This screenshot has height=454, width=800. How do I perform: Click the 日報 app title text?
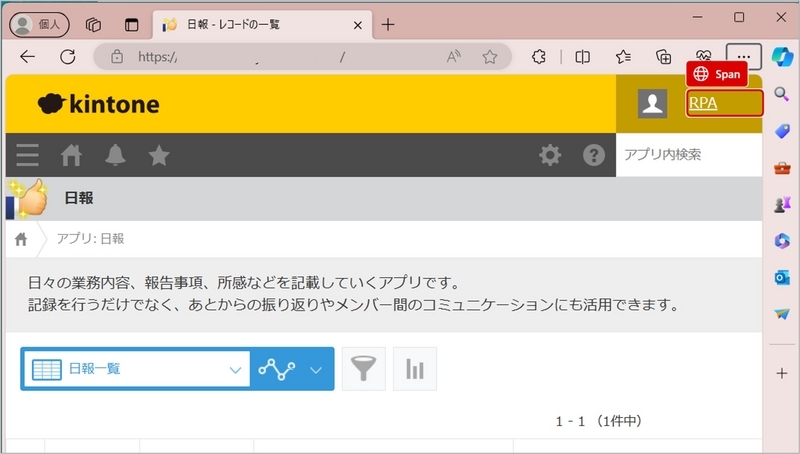pyautogui.click(x=79, y=198)
